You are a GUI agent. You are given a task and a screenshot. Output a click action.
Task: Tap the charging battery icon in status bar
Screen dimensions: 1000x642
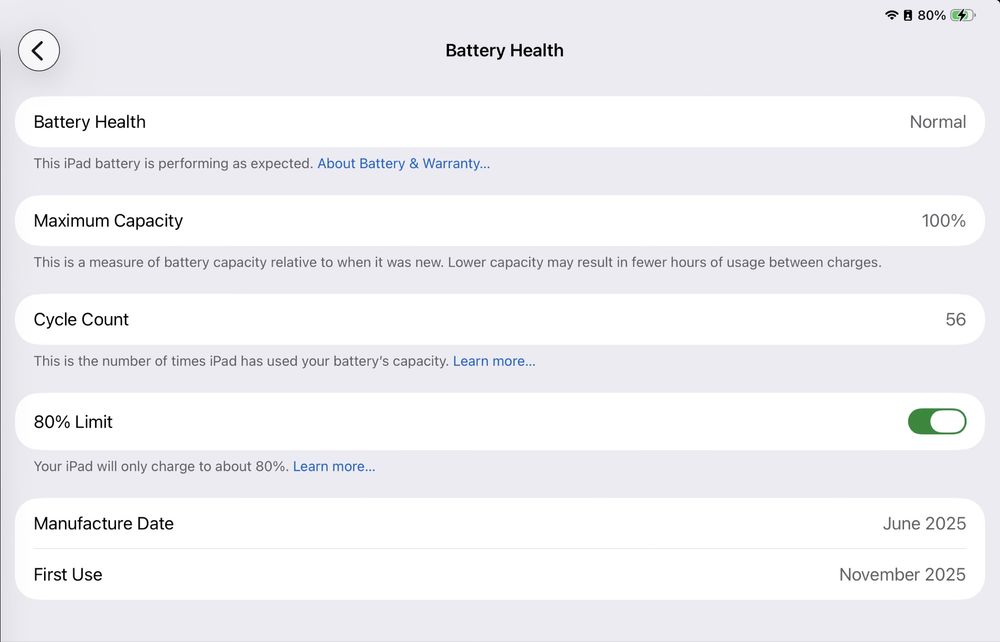click(962, 15)
